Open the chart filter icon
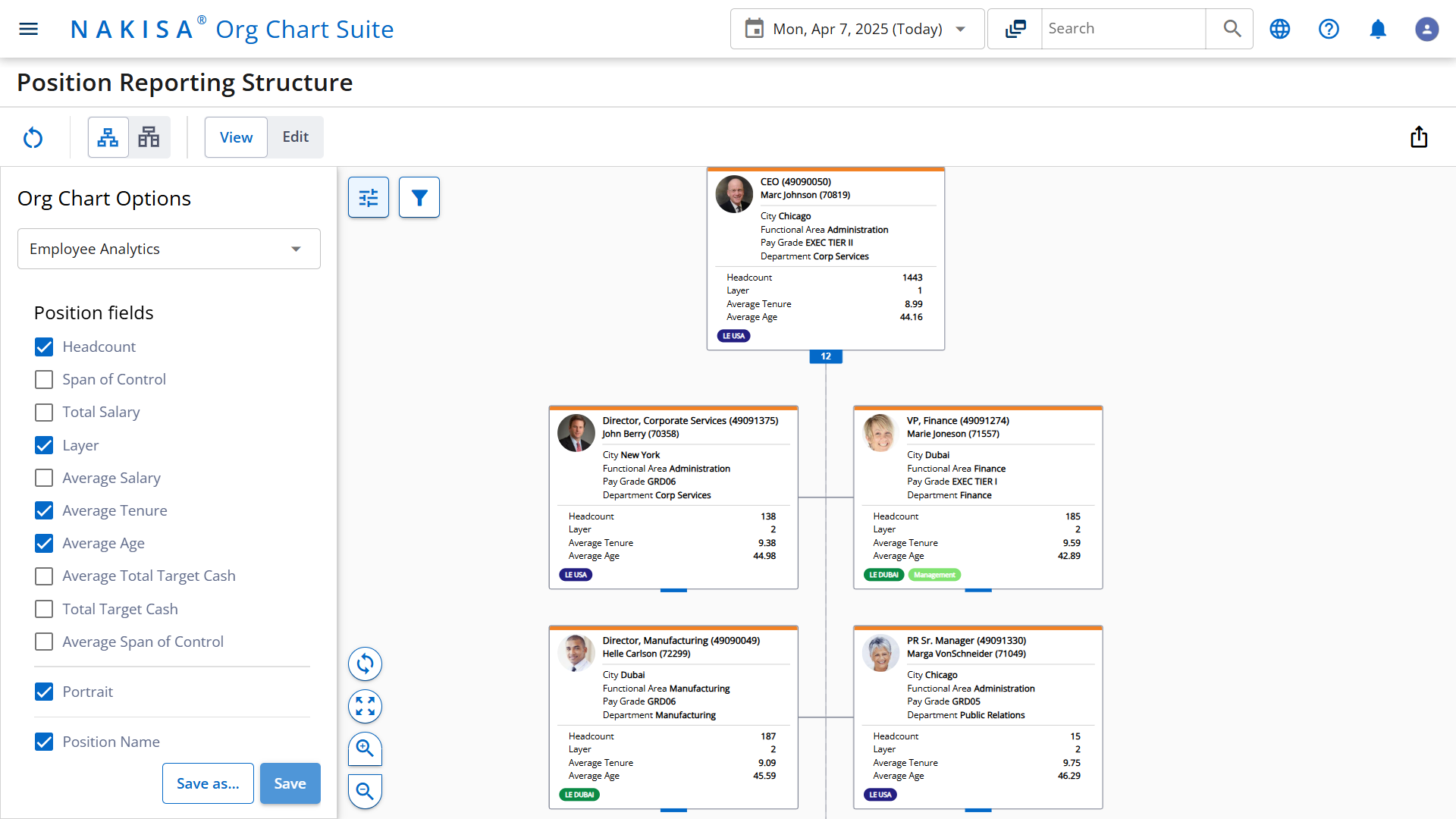Viewport: 1456px width, 819px height. [419, 197]
